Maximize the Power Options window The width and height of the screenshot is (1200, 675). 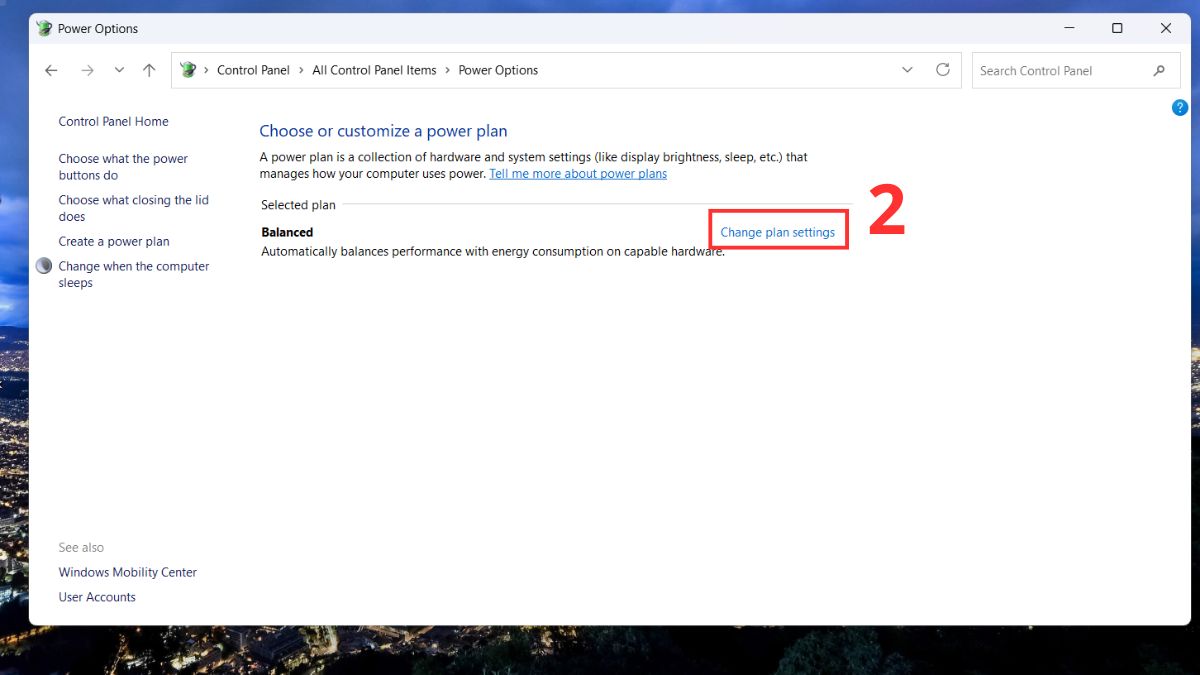tap(1117, 28)
